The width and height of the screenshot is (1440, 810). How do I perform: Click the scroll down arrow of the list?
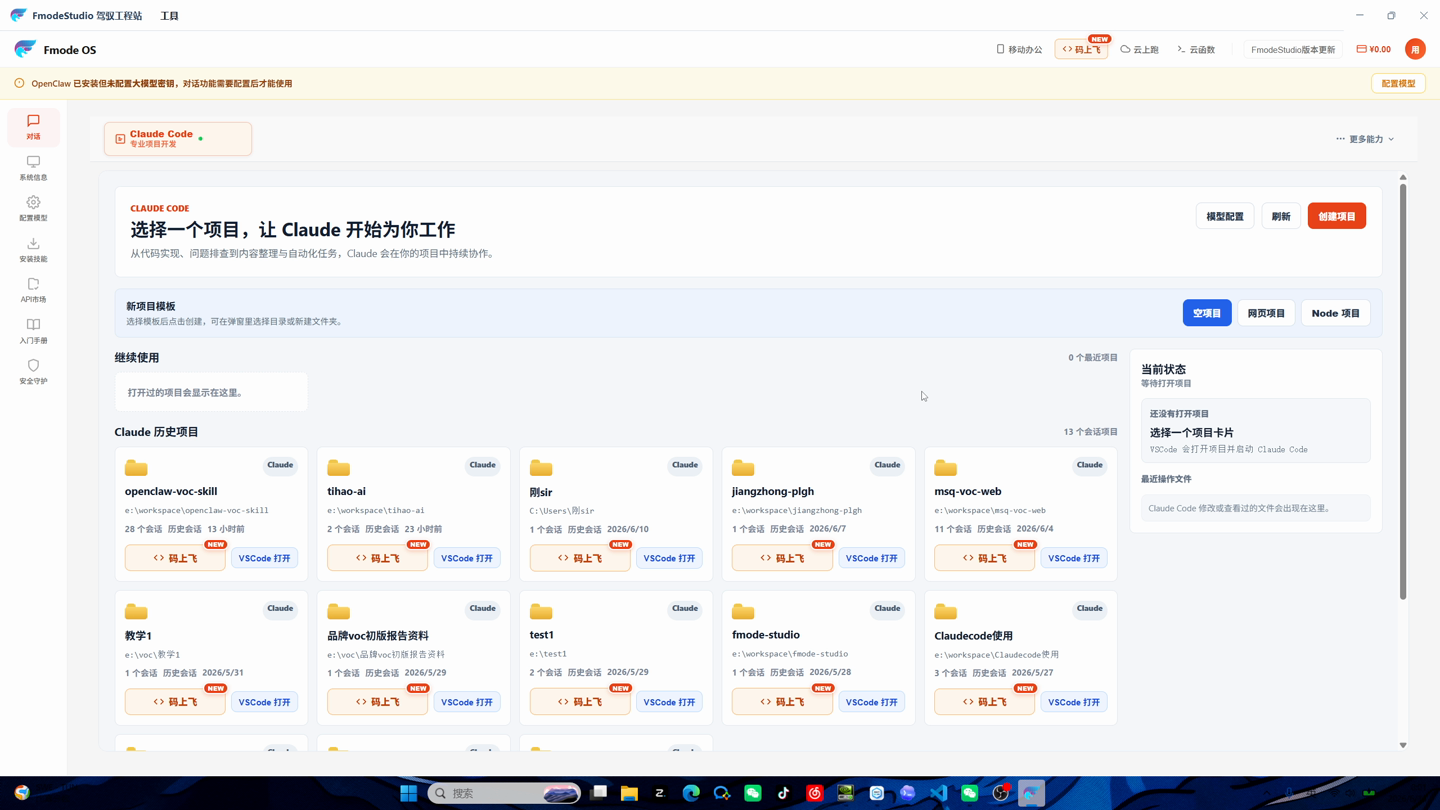pos(1403,745)
